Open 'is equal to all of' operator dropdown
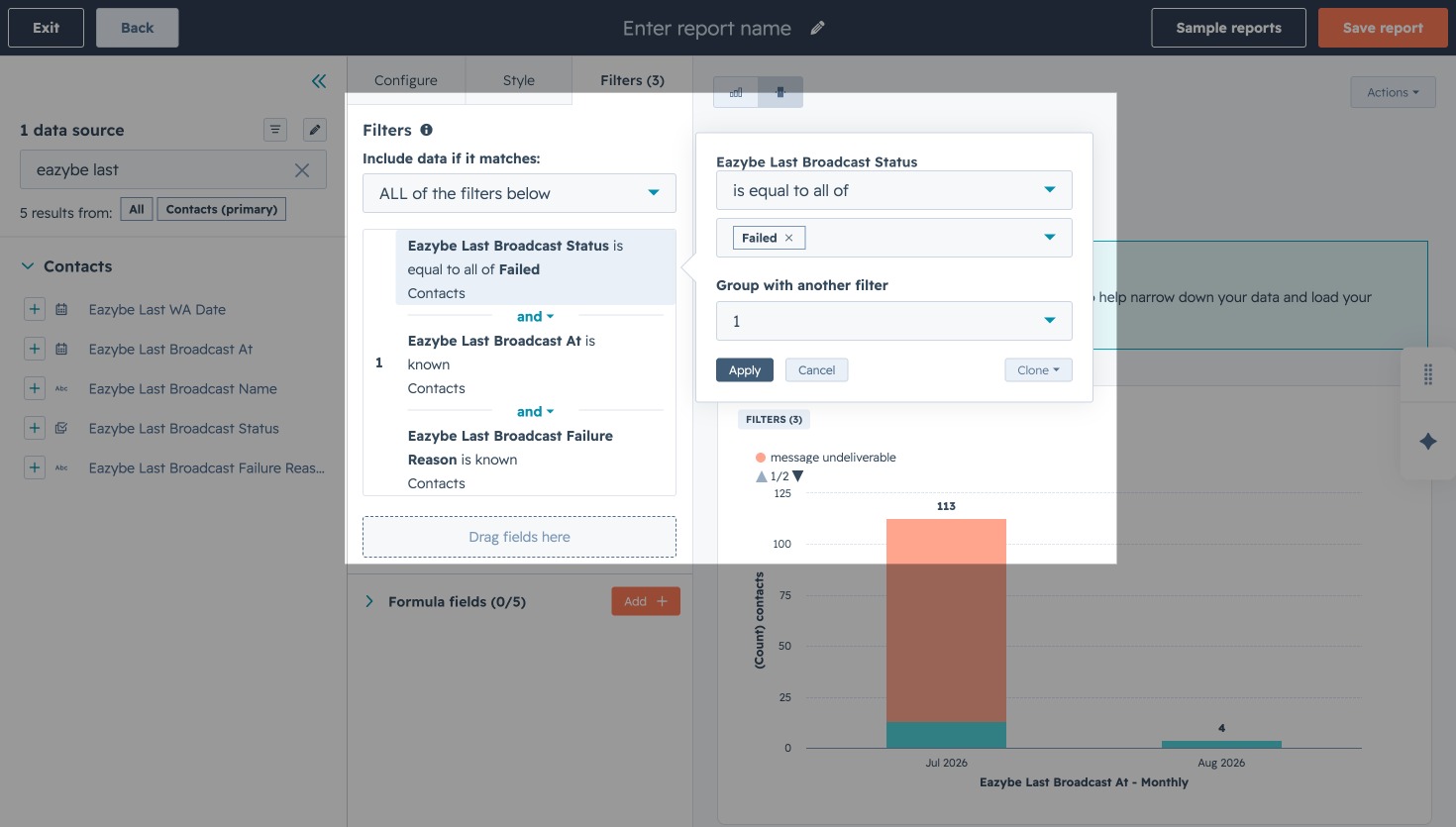The height and width of the screenshot is (827, 1456). pyautogui.click(x=893, y=190)
